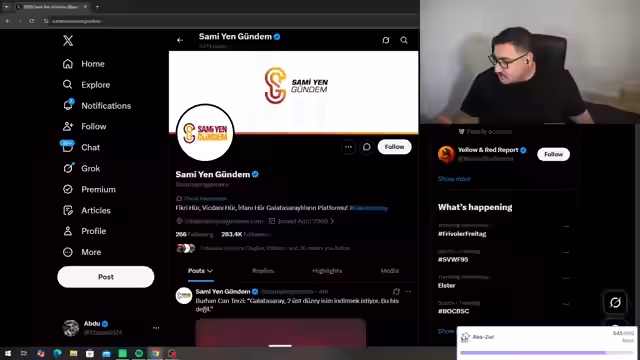640x360 pixels.
Task: Click post author avatar in the feed
Action: pyautogui.click(x=184, y=296)
